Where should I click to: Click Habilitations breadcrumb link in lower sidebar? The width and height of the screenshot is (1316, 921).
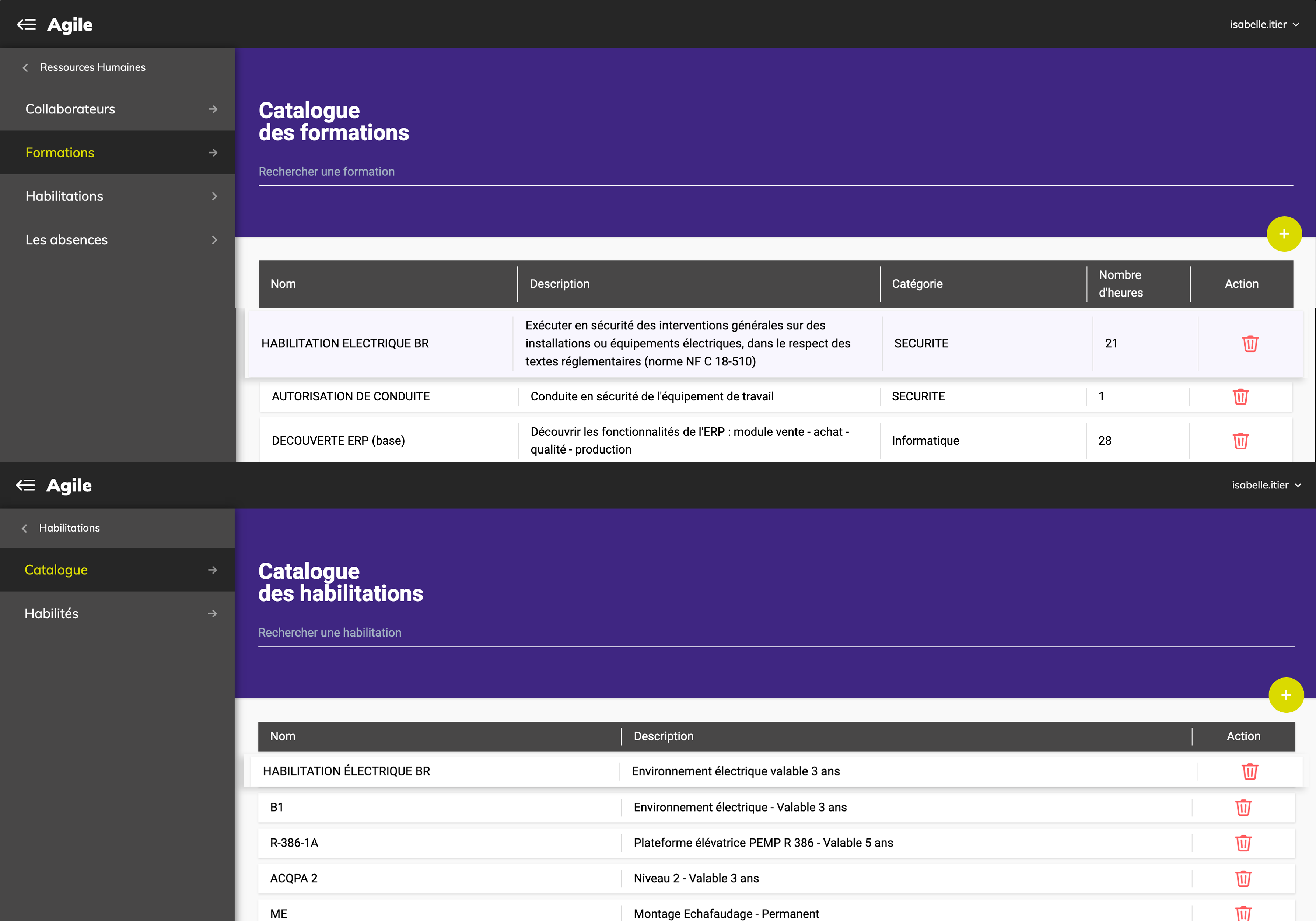[69, 528]
